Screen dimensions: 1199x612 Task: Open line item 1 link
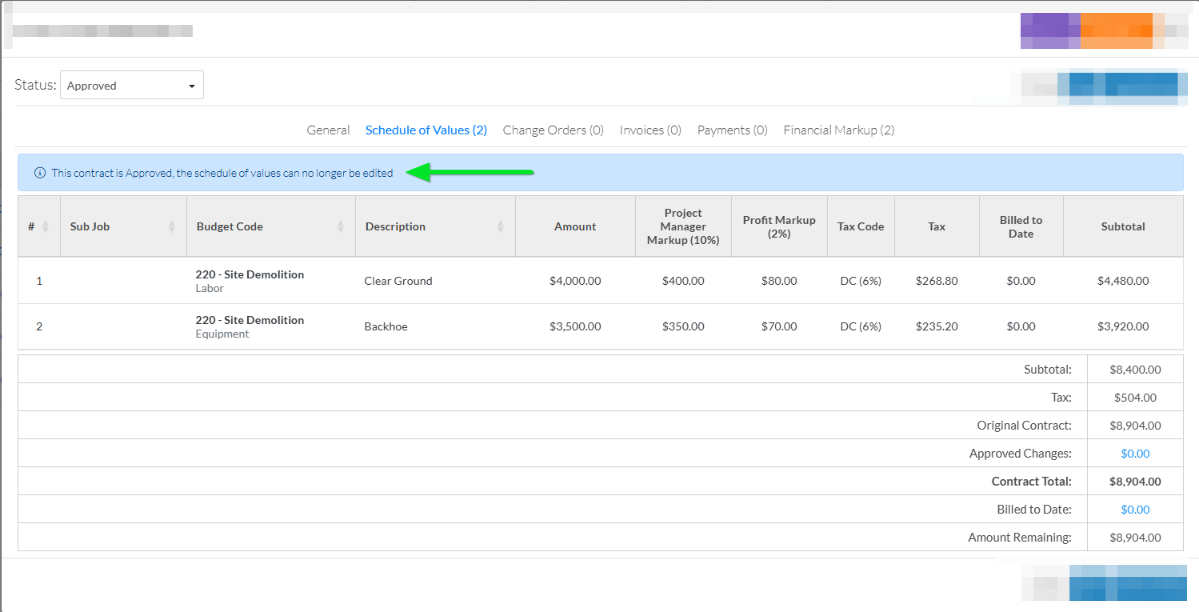point(39,281)
